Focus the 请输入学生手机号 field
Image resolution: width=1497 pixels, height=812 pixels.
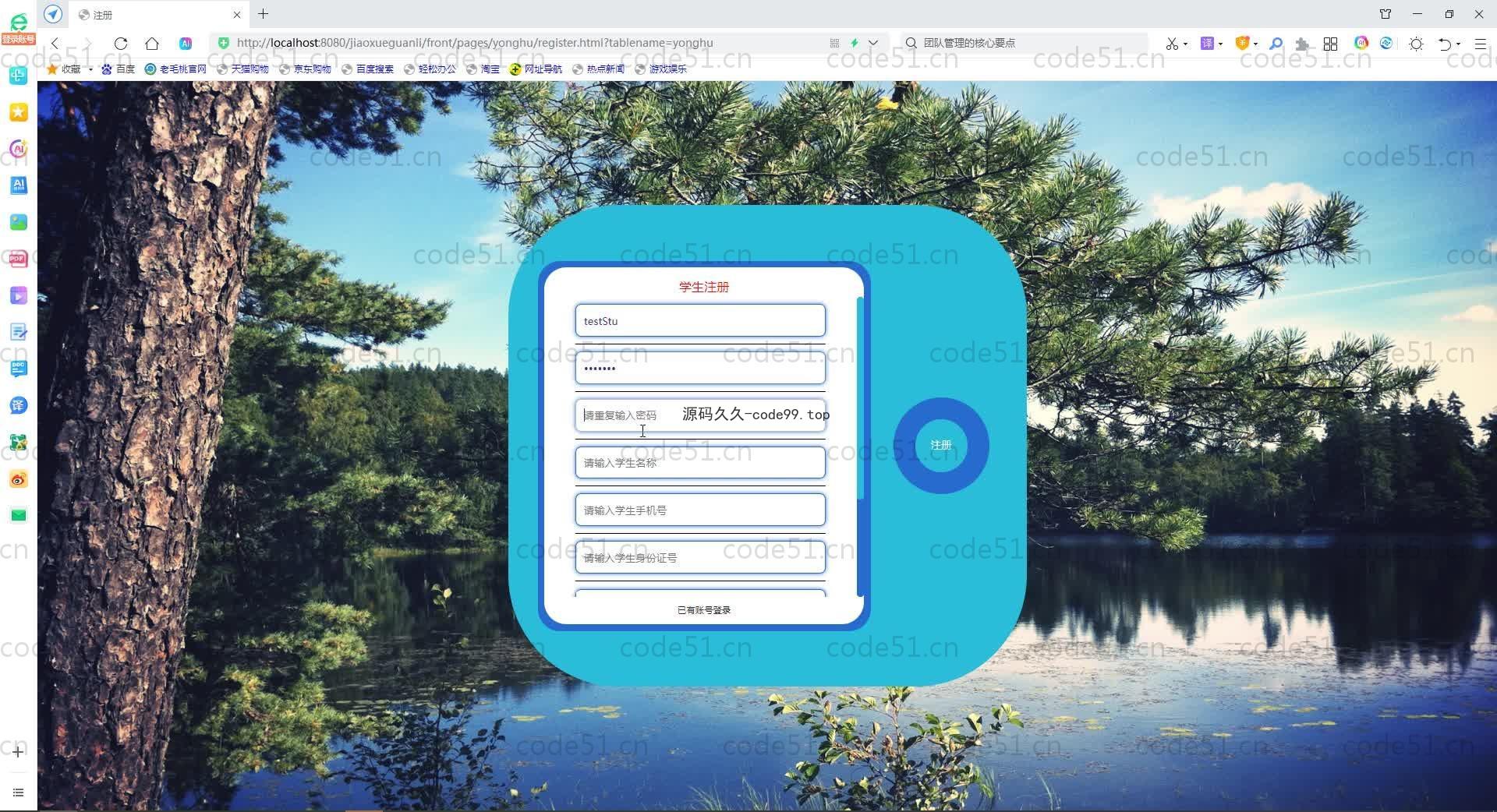[700, 510]
